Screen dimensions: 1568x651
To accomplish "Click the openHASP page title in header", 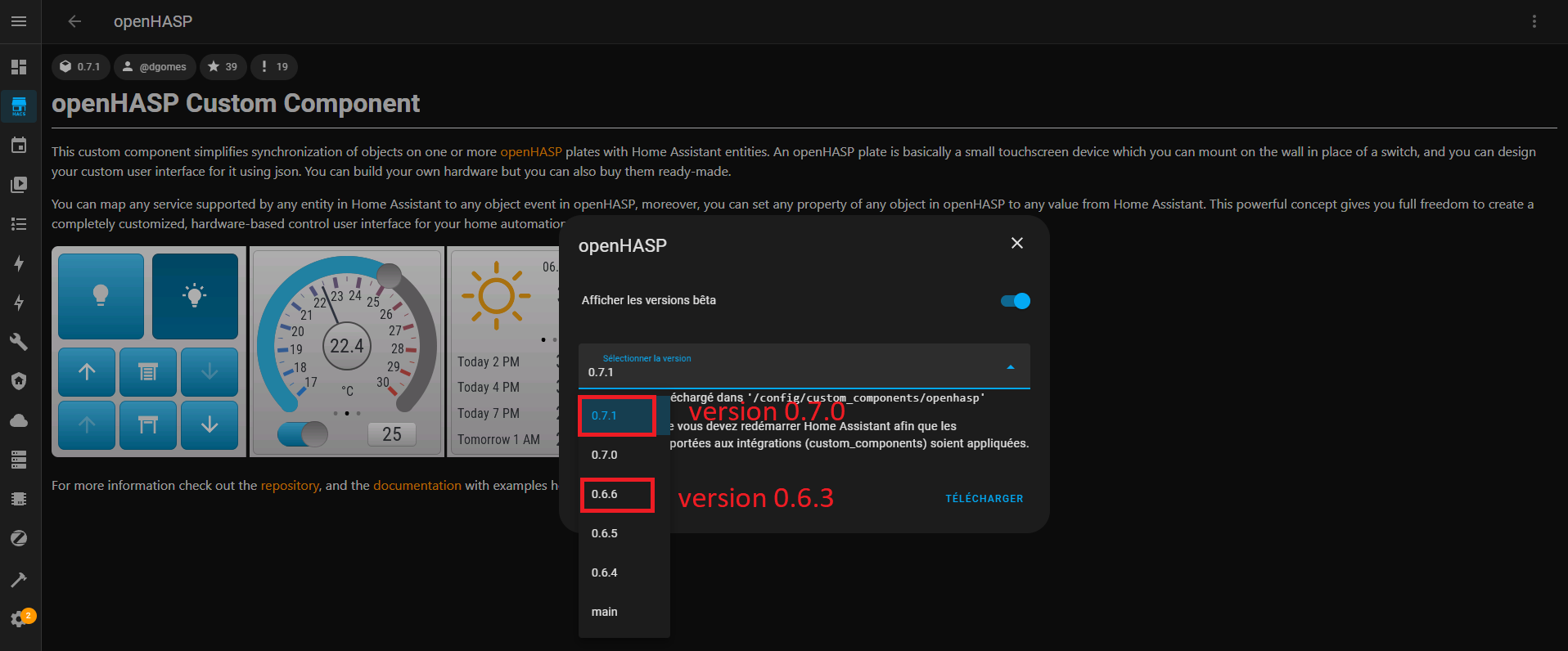I will [x=153, y=21].
